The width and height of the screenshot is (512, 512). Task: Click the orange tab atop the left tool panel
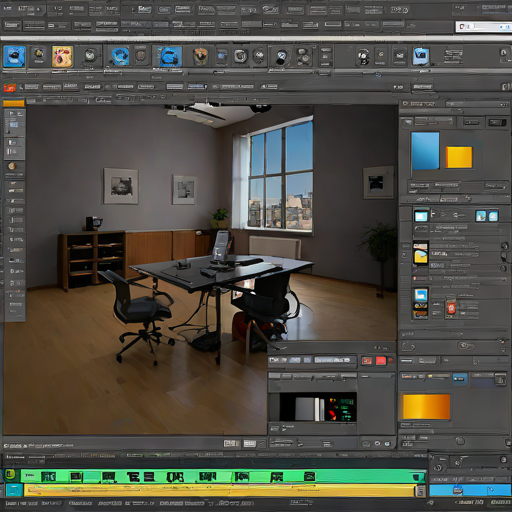pos(14,103)
